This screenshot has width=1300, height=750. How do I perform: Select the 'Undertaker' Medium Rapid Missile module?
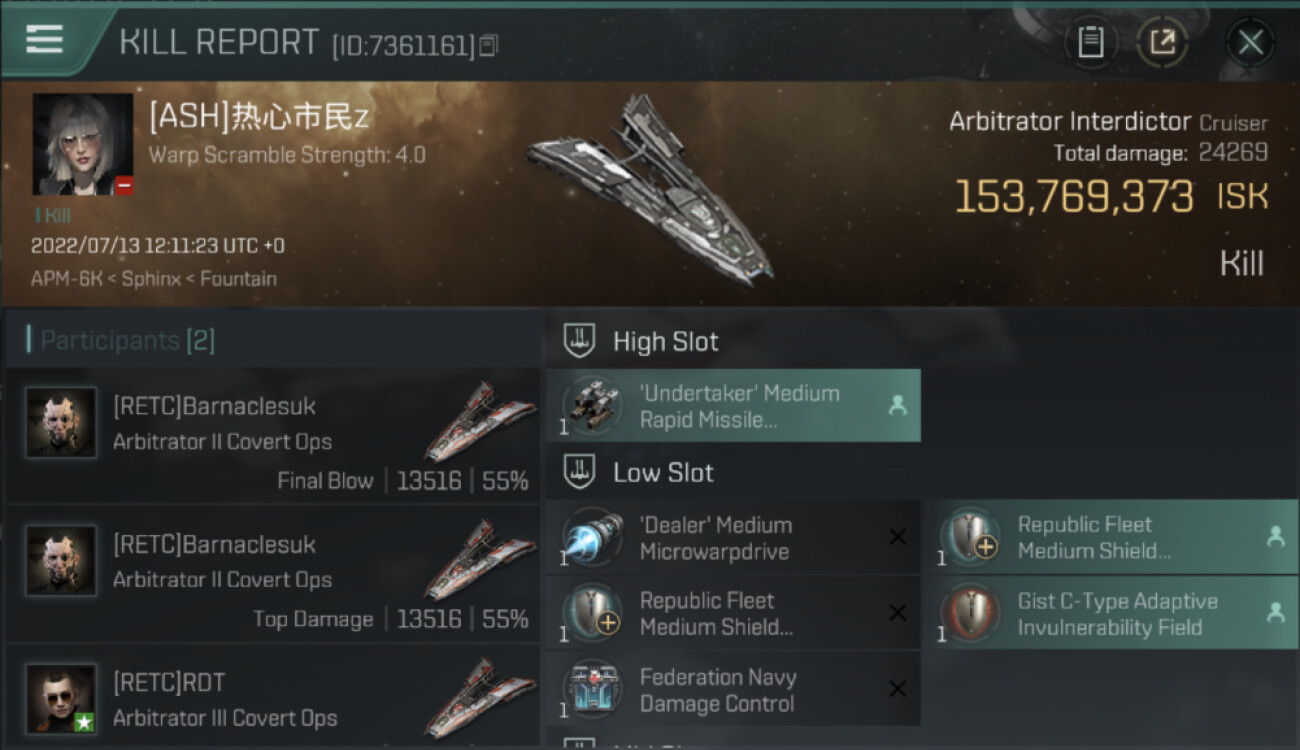[x=732, y=406]
